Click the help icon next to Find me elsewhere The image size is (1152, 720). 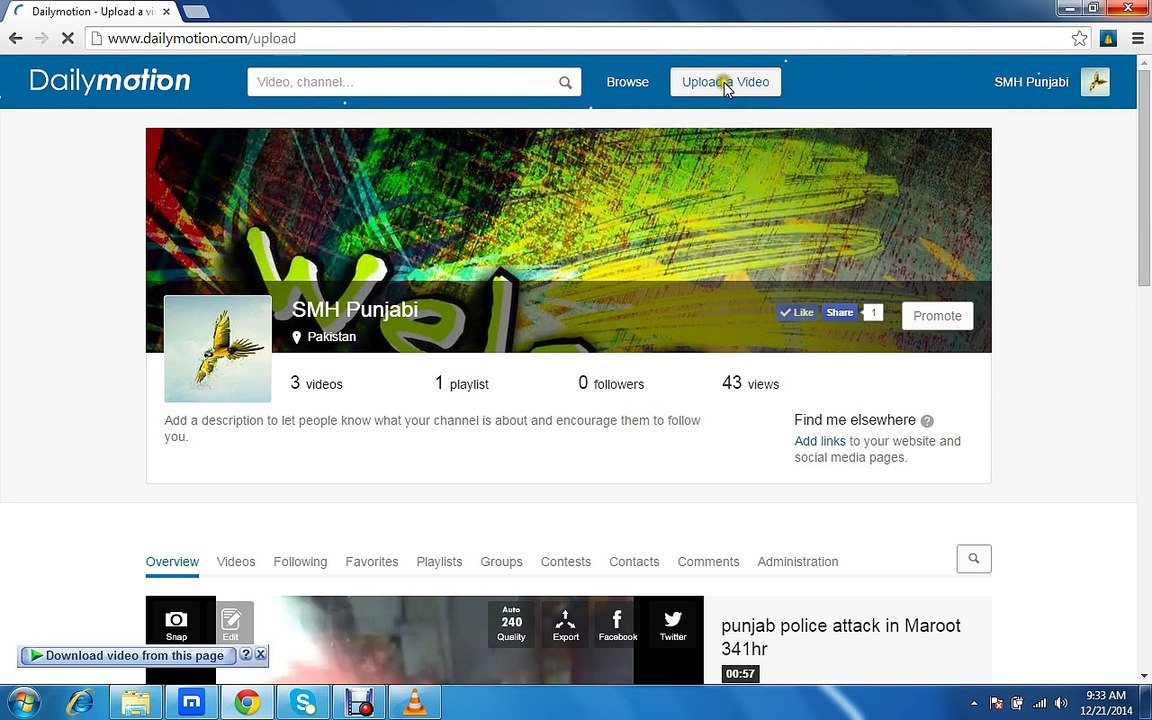pos(927,421)
